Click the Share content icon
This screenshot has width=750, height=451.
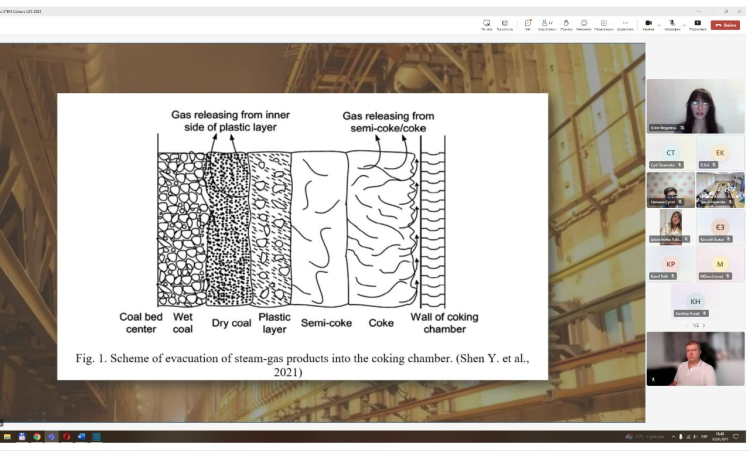[697, 23]
